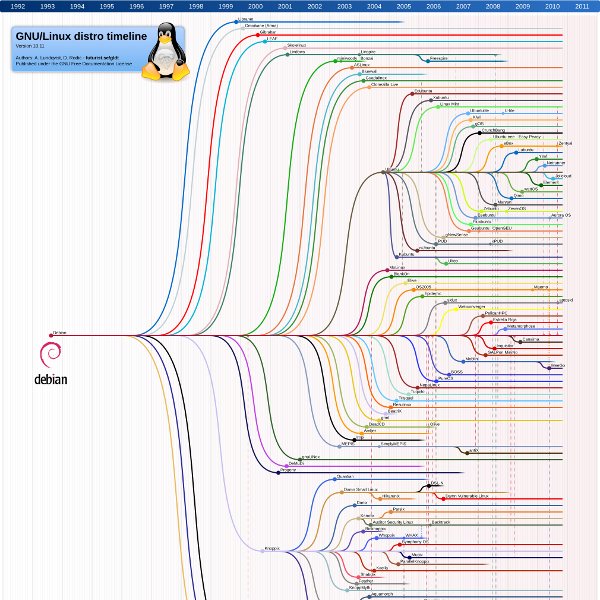Click the debian wordmark text

coord(51,379)
